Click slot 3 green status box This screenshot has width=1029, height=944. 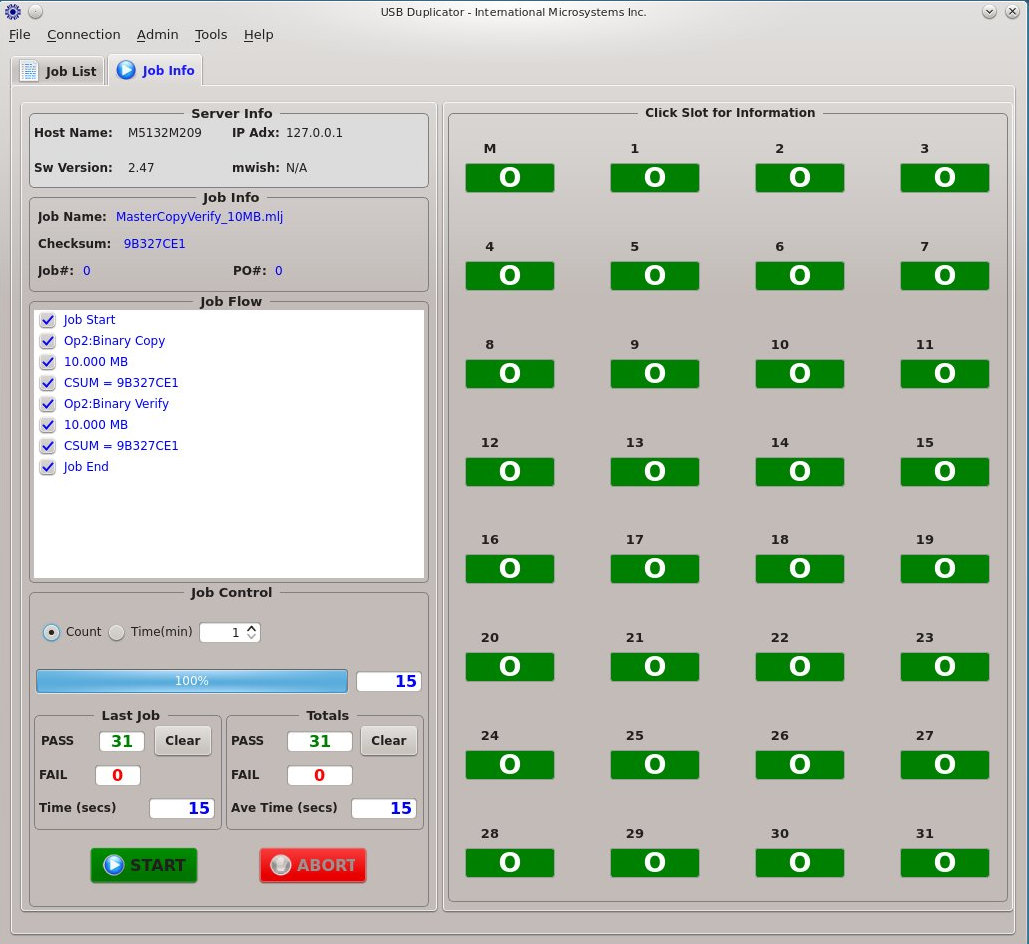944,178
